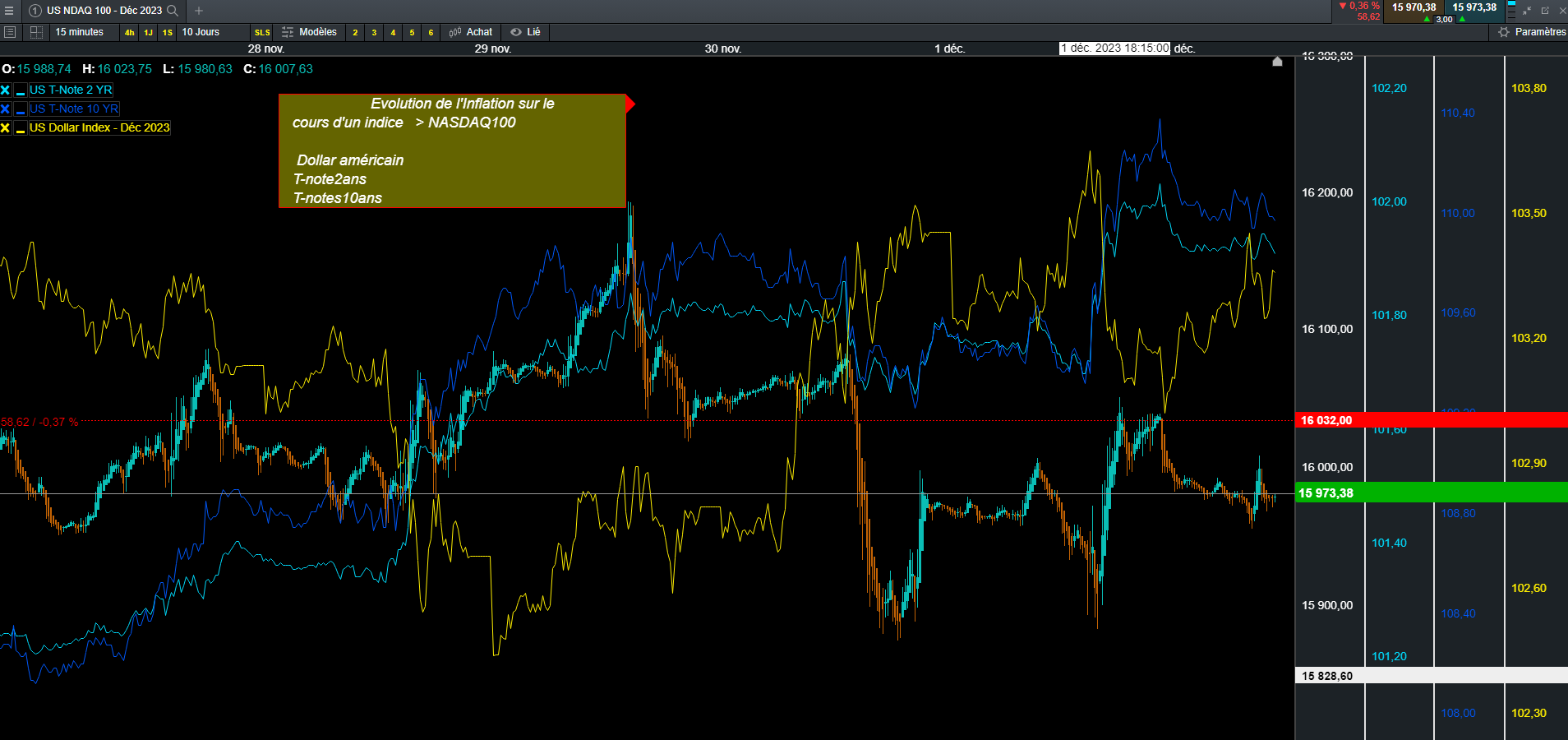Click the open price value 15 988,74
The width and height of the screenshot is (1568, 740).
click(x=44, y=69)
